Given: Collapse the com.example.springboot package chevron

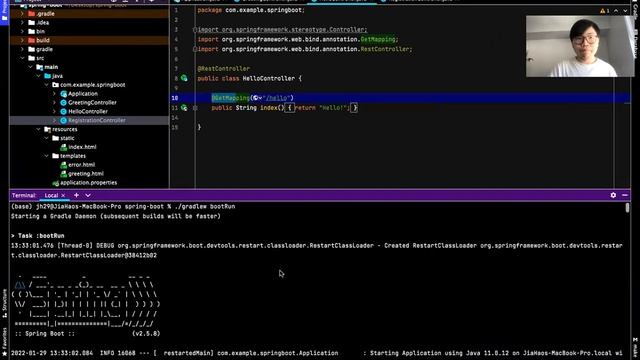Looking at the screenshot, I should [47, 85].
